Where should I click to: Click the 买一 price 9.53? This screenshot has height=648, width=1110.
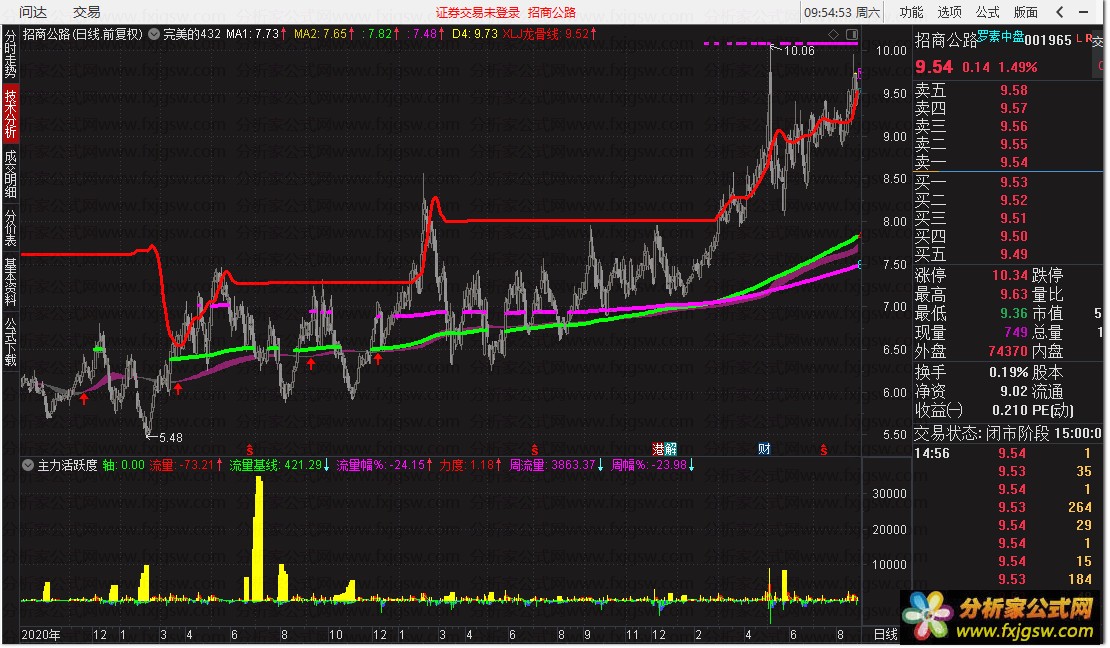click(x=1014, y=182)
